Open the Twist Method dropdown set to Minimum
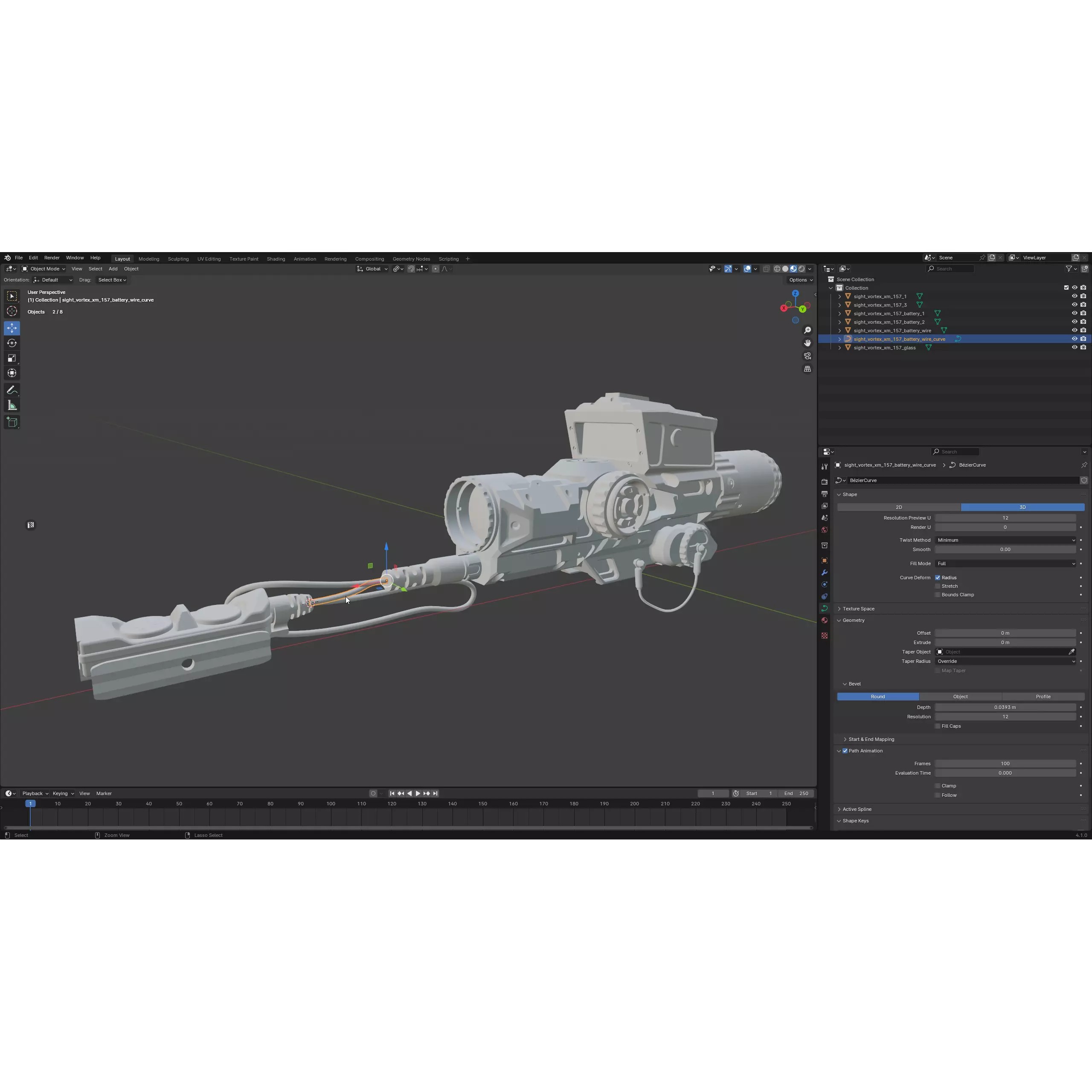The image size is (1092, 1092). pyautogui.click(x=1006, y=540)
